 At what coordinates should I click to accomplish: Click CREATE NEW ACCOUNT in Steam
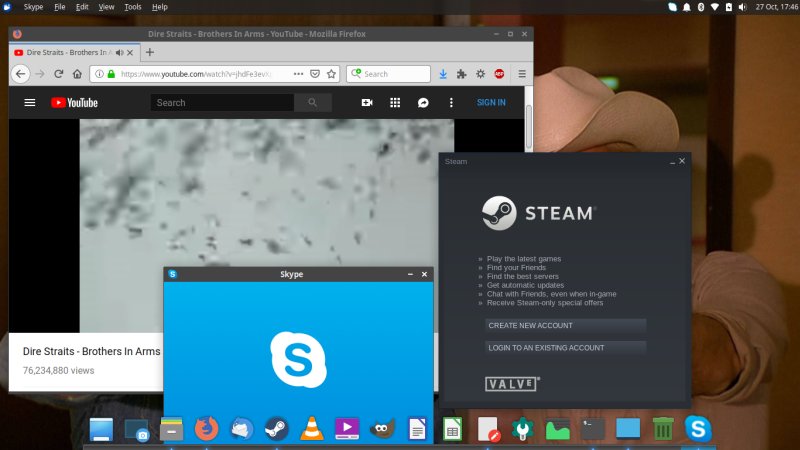[565, 326]
